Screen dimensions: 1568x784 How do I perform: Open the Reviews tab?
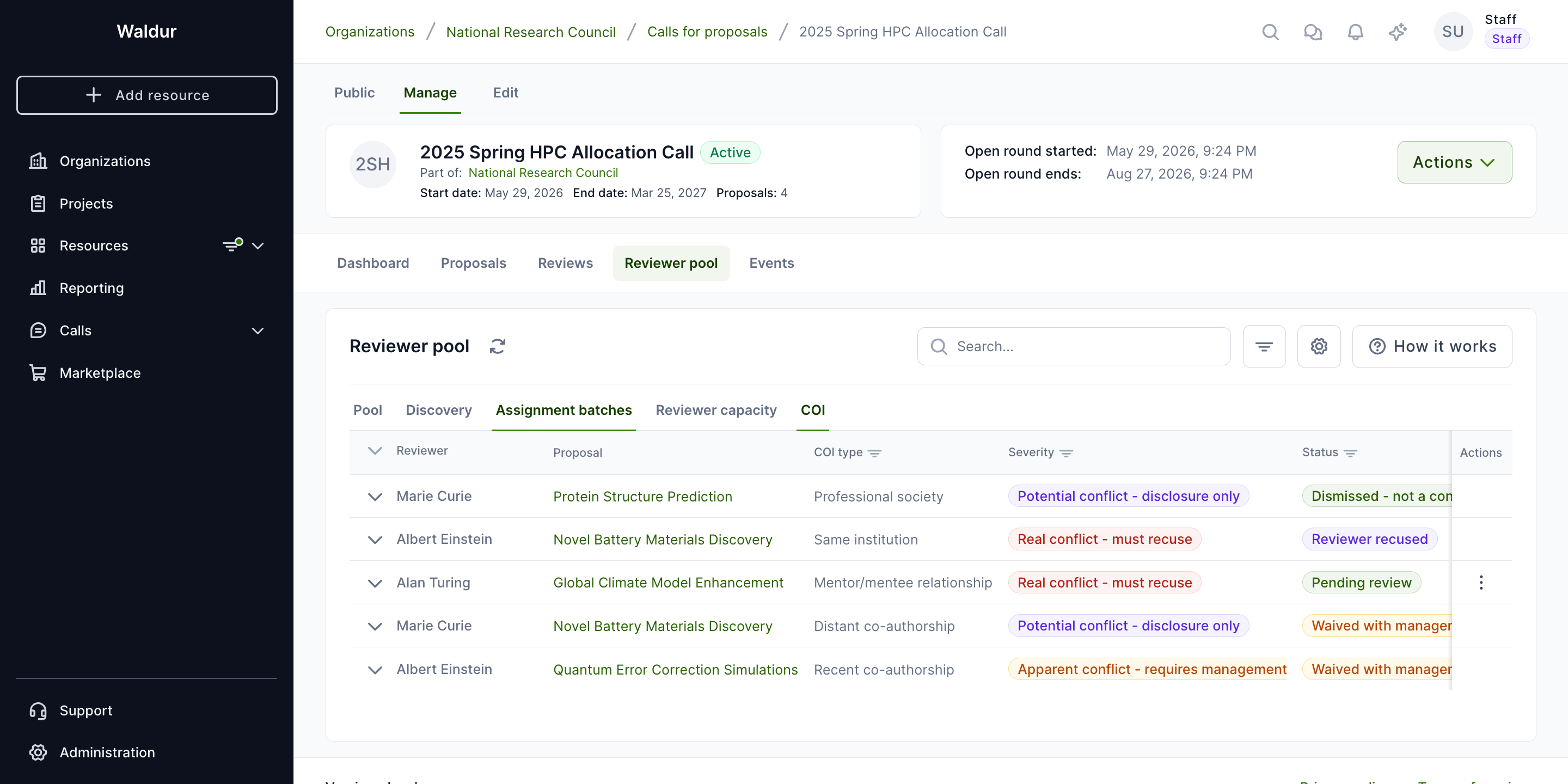pos(565,263)
